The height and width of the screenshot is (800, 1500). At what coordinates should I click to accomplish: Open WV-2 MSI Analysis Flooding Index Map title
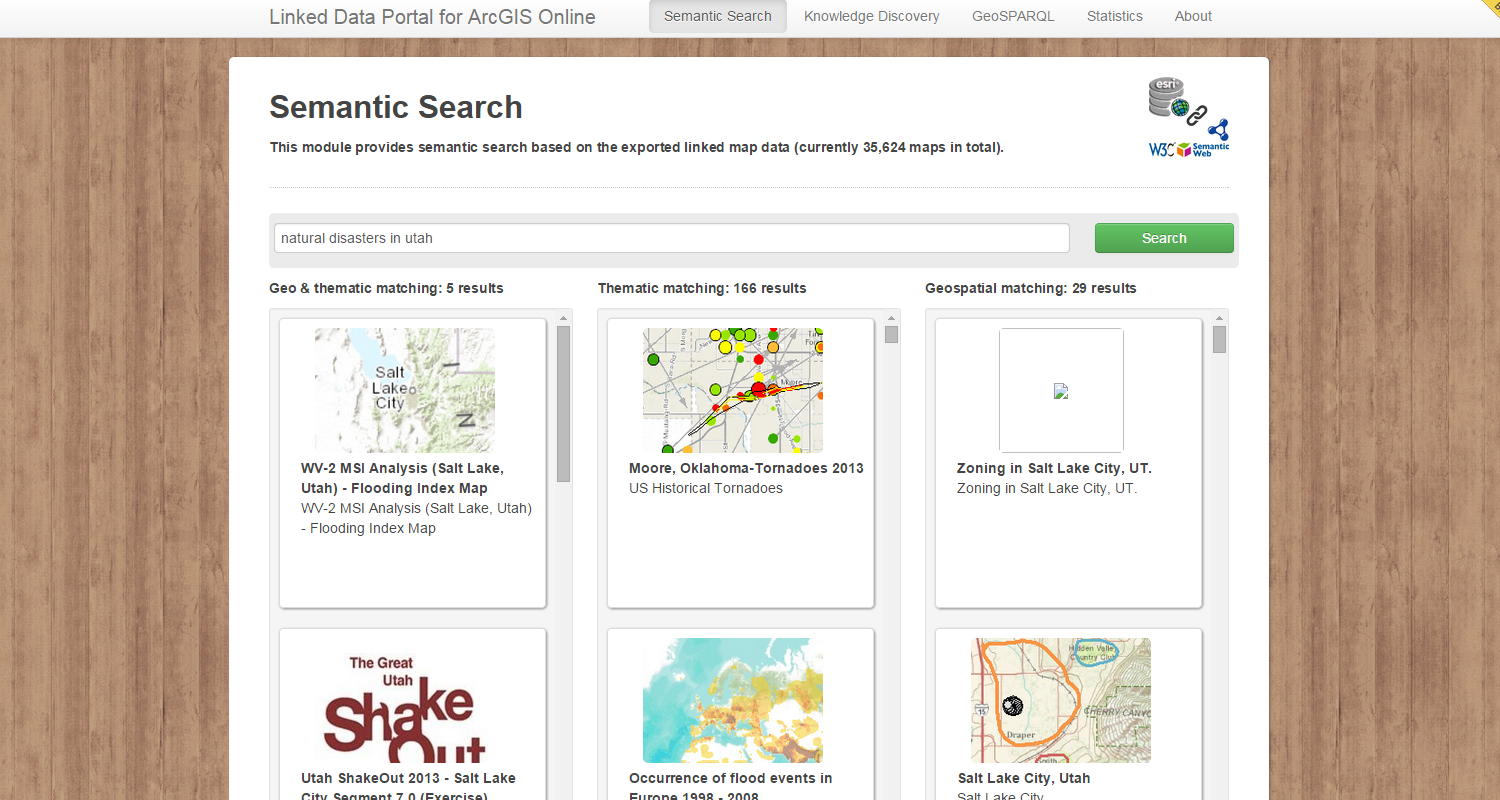[x=402, y=478]
